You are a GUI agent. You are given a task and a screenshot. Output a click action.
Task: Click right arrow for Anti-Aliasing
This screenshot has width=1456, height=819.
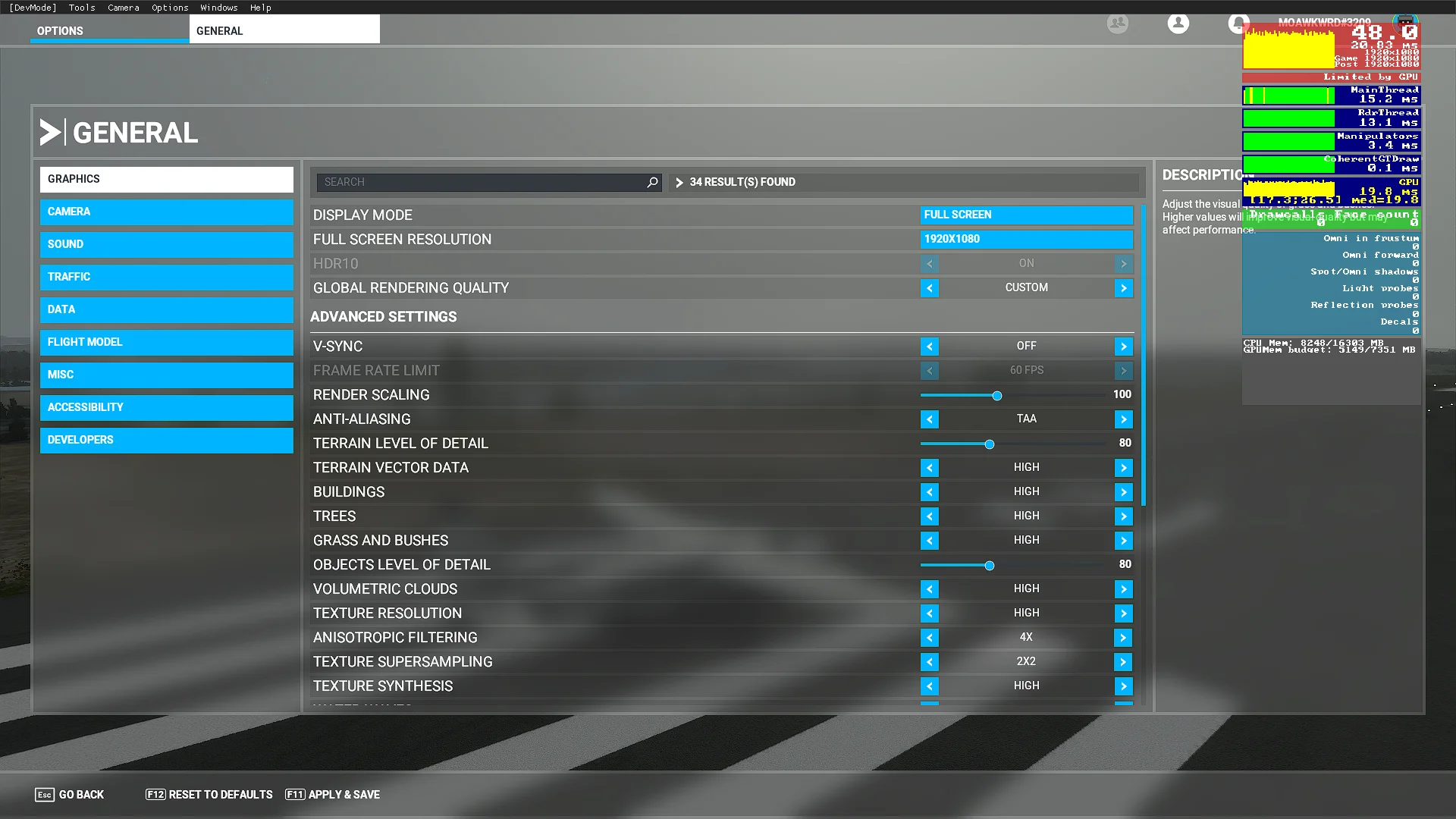1123,419
